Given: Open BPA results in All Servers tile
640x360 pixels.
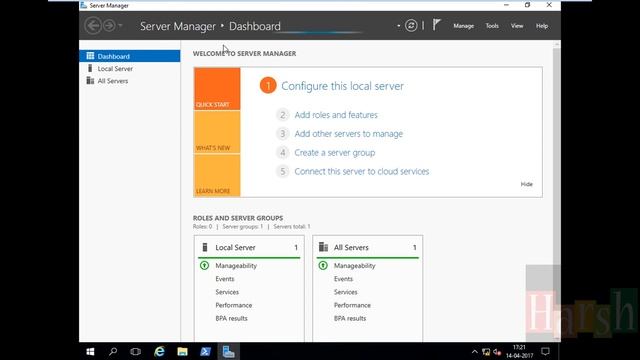Looking at the screenshot, I should click(x=350, y=318).
